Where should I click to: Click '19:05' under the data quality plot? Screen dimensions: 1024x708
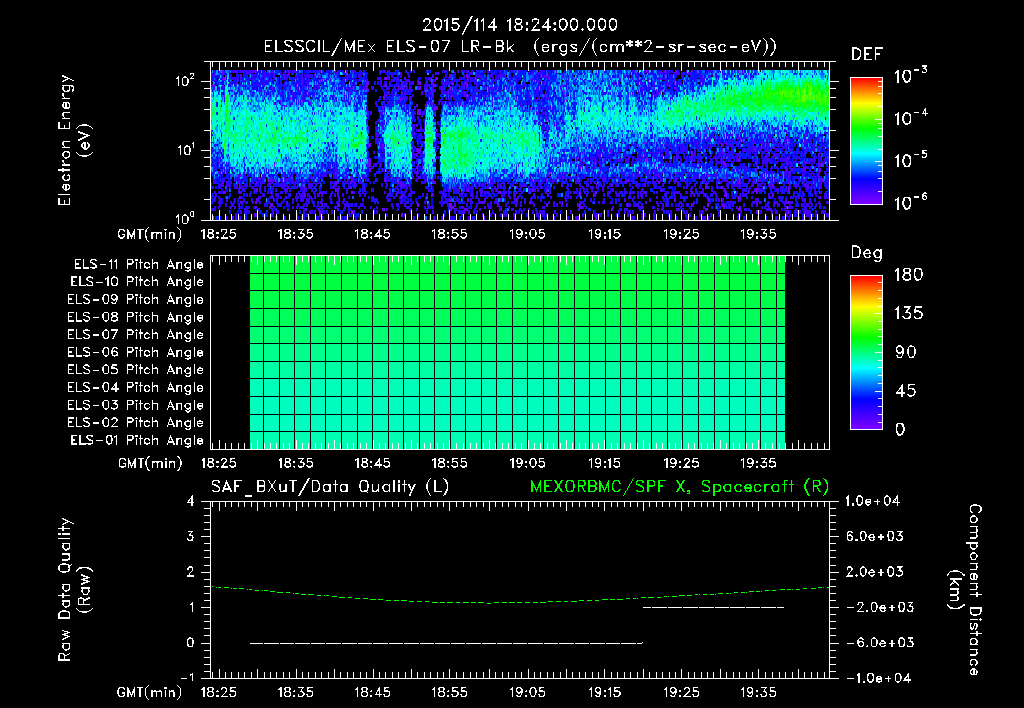tap(527, 692)
